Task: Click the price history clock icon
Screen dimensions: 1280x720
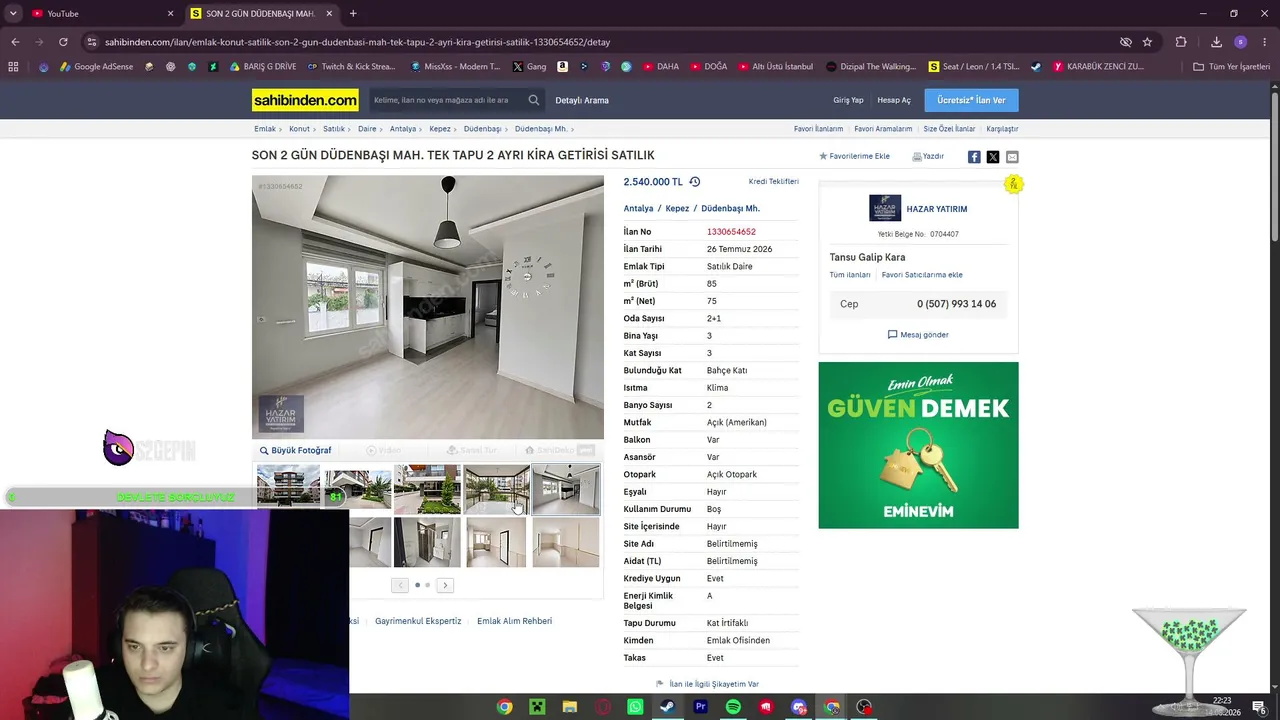Action: 695,182
